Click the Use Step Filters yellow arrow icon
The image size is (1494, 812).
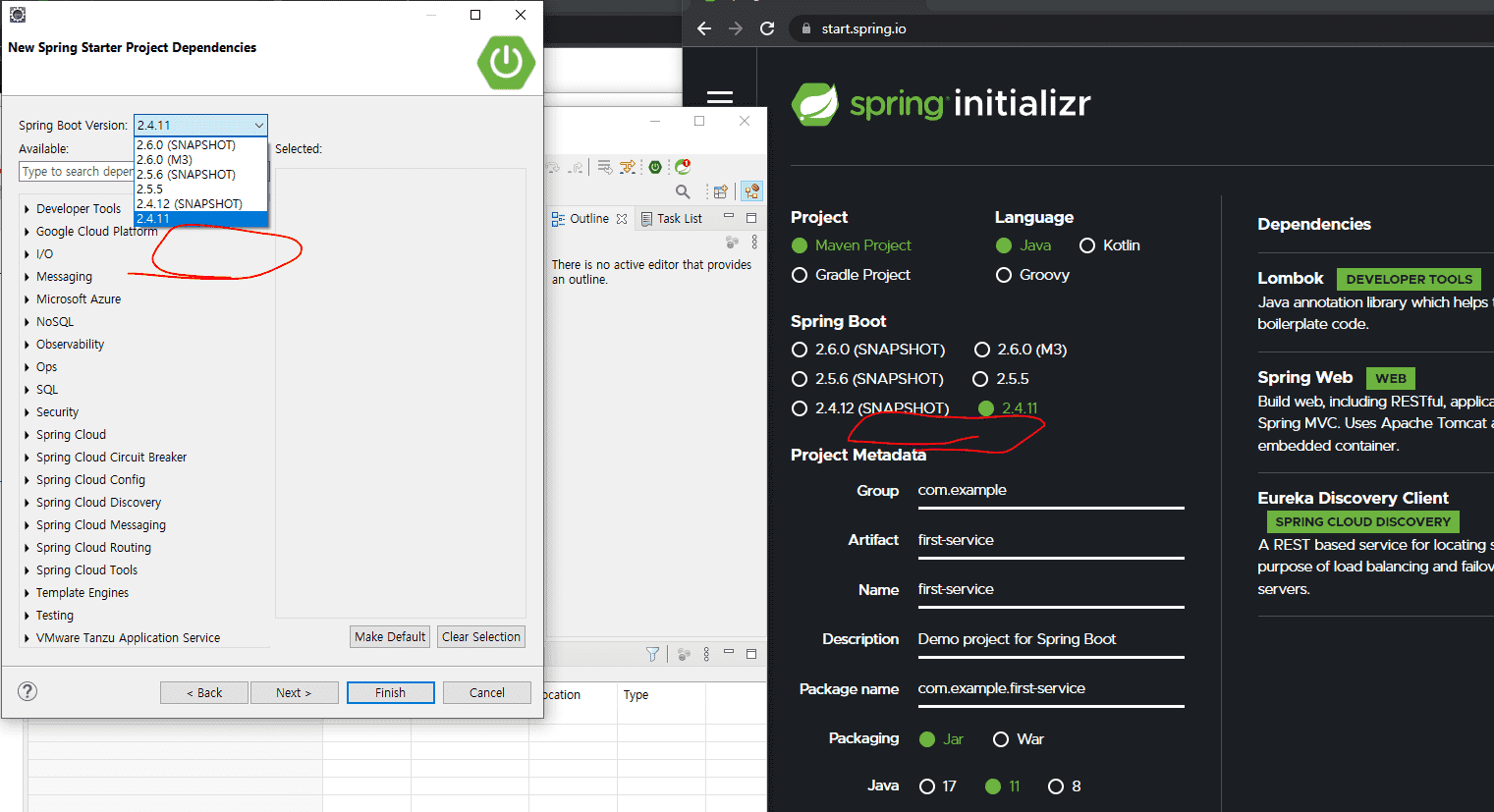tap(628, 167)
